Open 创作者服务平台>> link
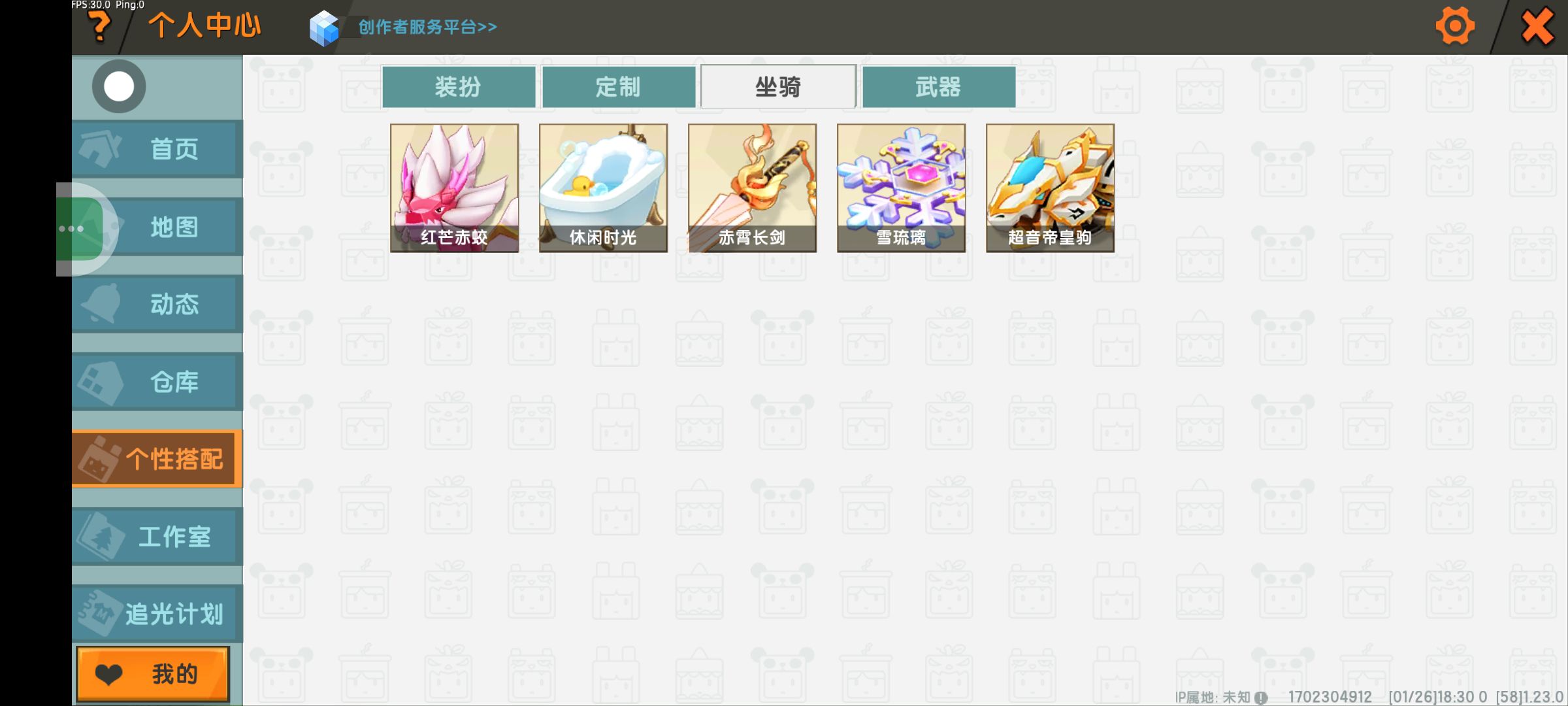 428,27
